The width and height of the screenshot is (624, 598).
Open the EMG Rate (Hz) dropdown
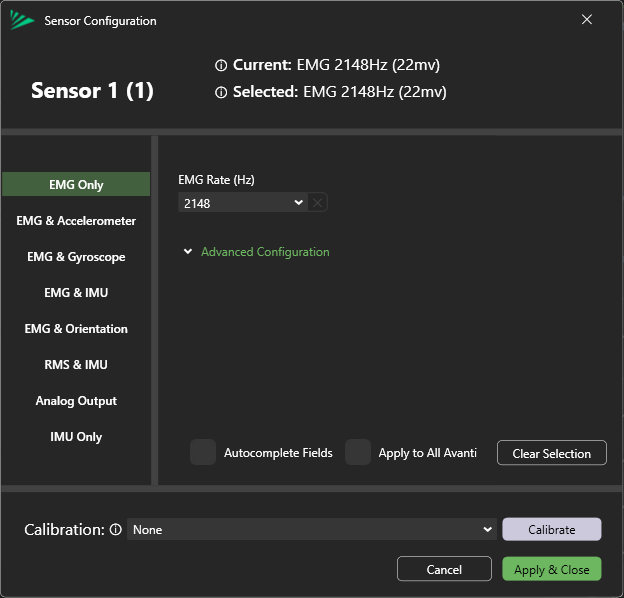(x=243, y=203)
